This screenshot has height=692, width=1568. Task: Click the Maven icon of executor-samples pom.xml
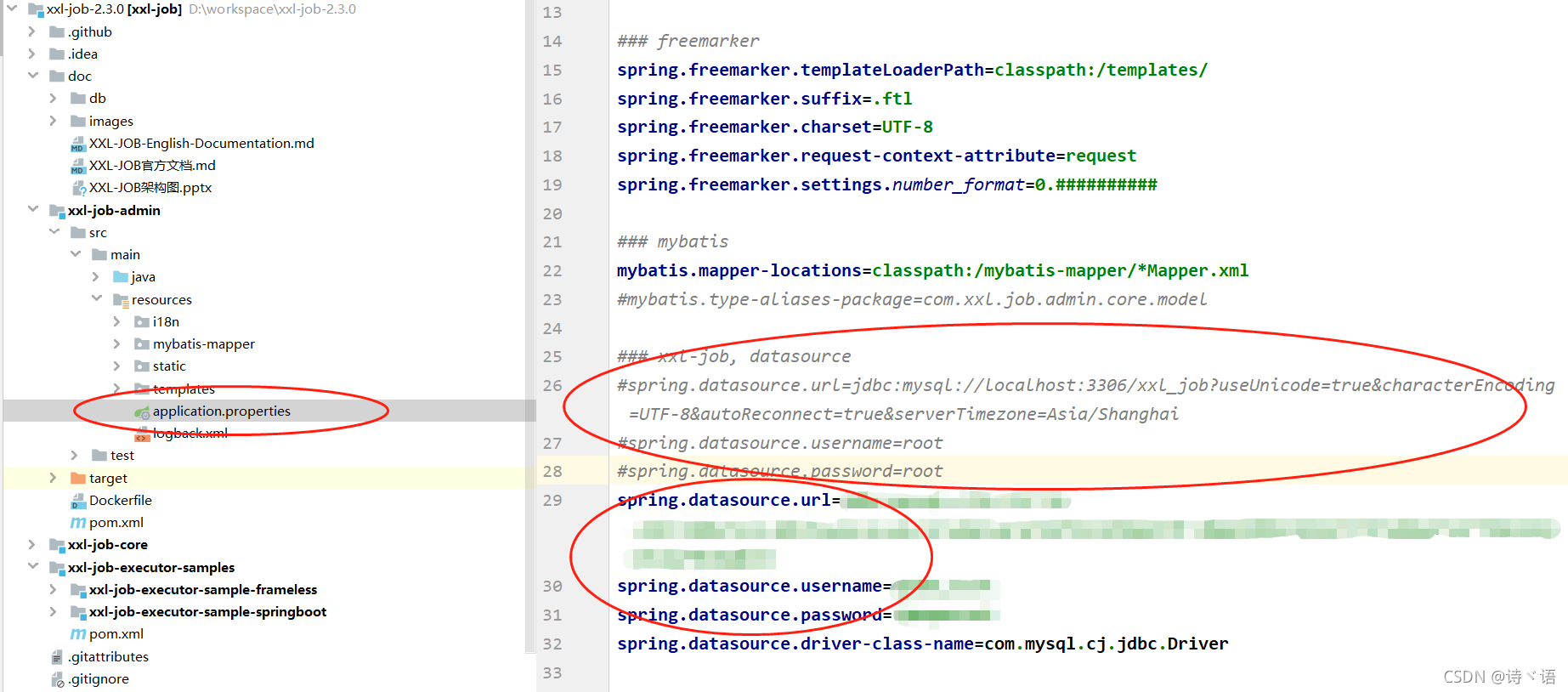coord(78,633)
